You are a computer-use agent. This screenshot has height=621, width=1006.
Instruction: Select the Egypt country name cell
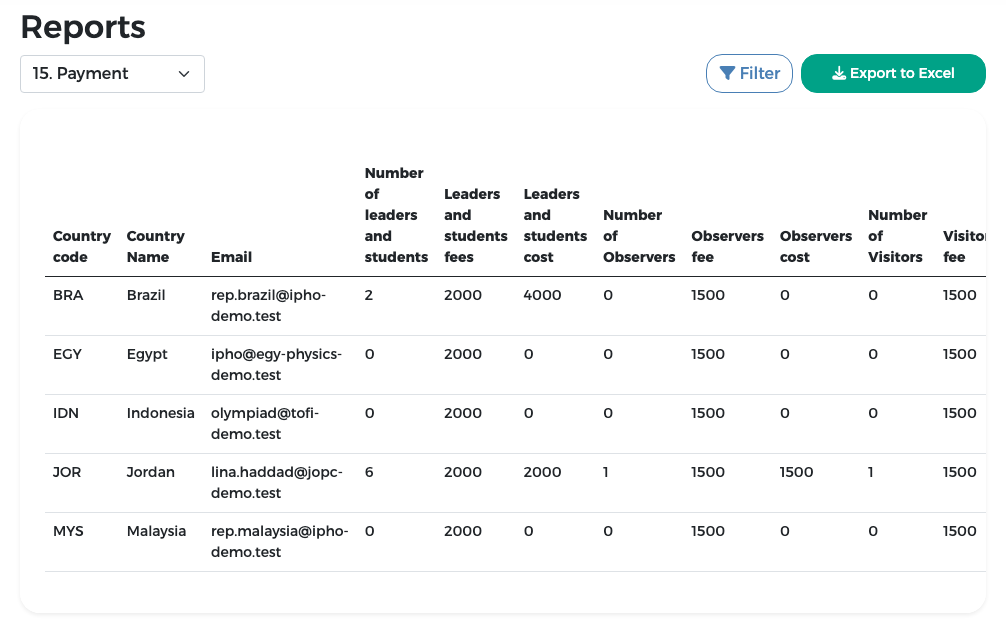(147, 355)
